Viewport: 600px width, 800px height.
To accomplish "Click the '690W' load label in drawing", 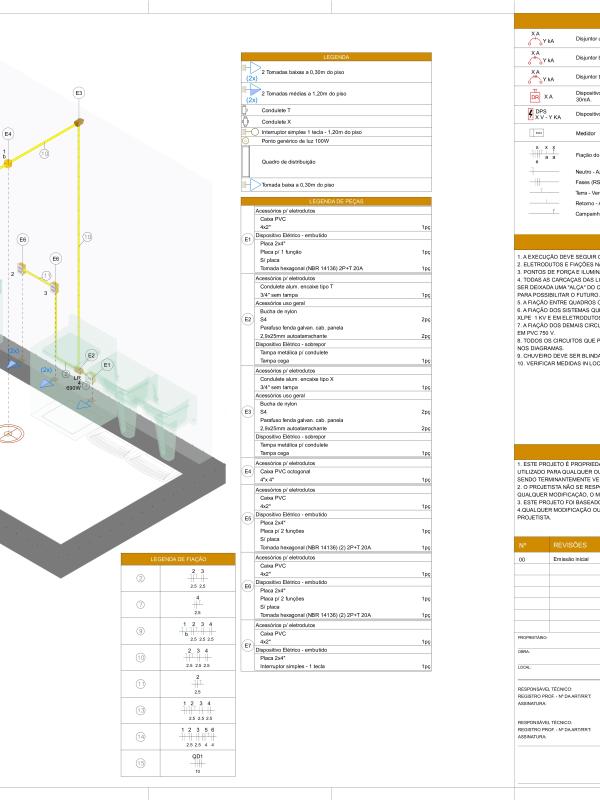I will coord(73,388).
